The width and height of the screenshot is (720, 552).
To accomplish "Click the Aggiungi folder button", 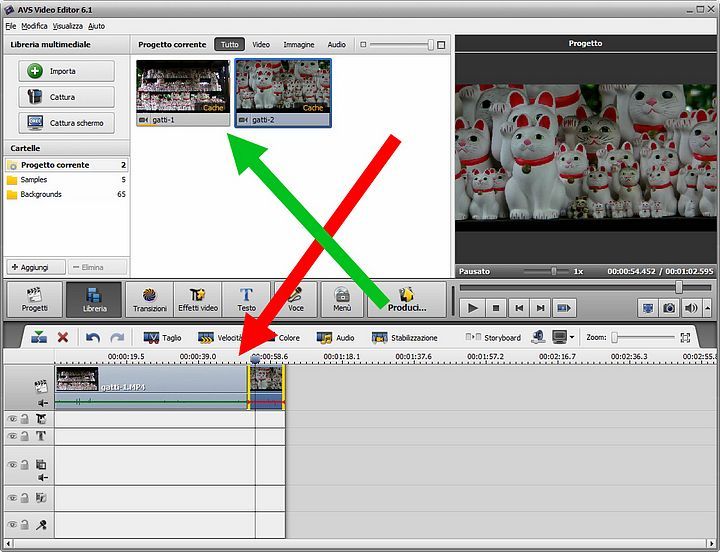I will click(x=36, y=267).
